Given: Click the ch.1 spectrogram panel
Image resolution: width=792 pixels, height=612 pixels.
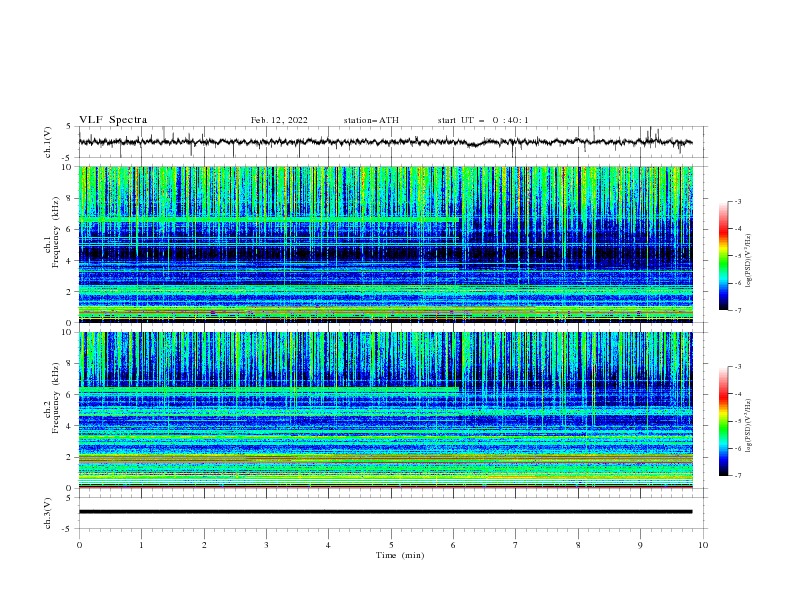Looking at the screenshot, I should coord(386,244).
